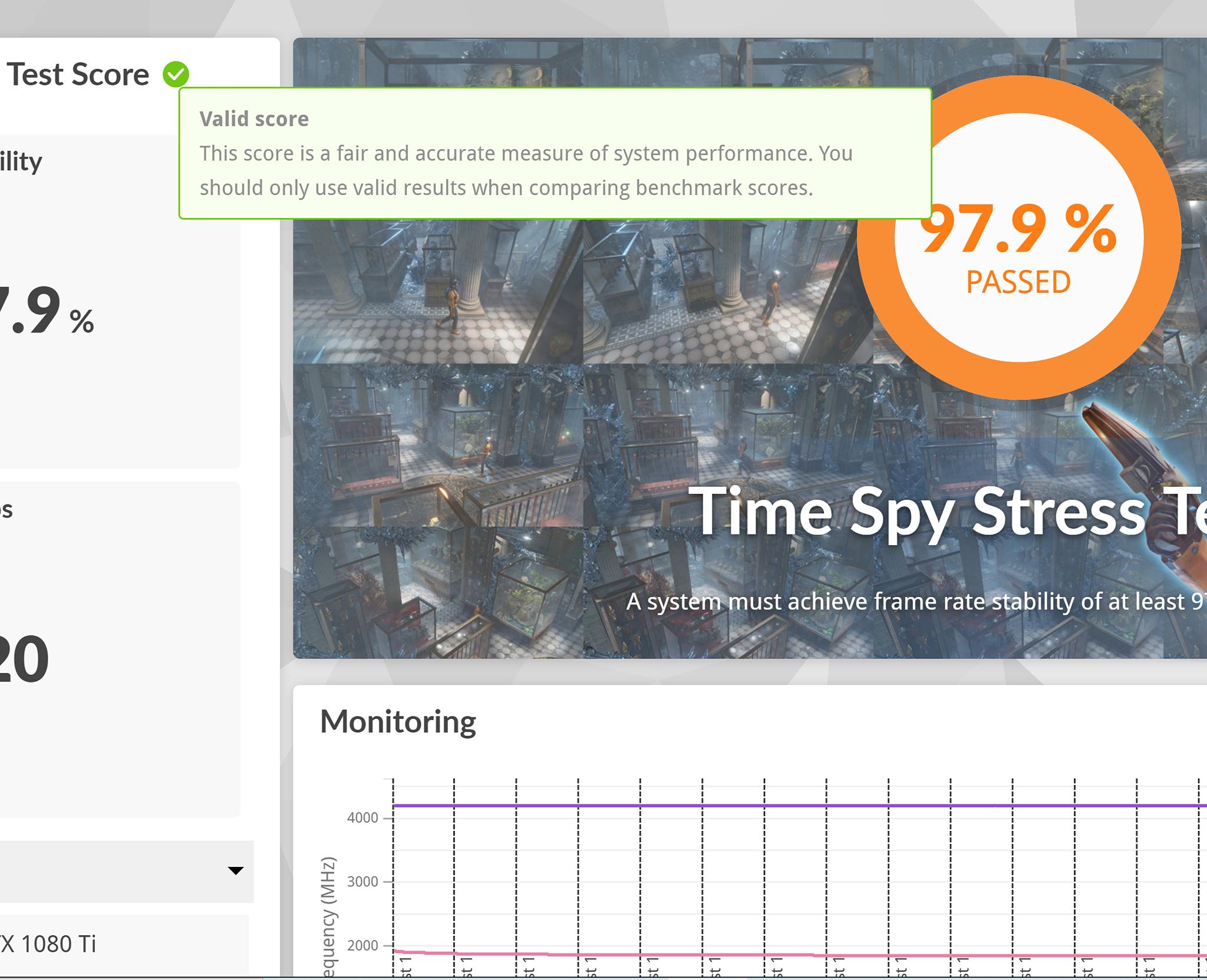Click the Time Spy Stress Test title
This screenshot has width=1207, height=980.
(947, 512)
